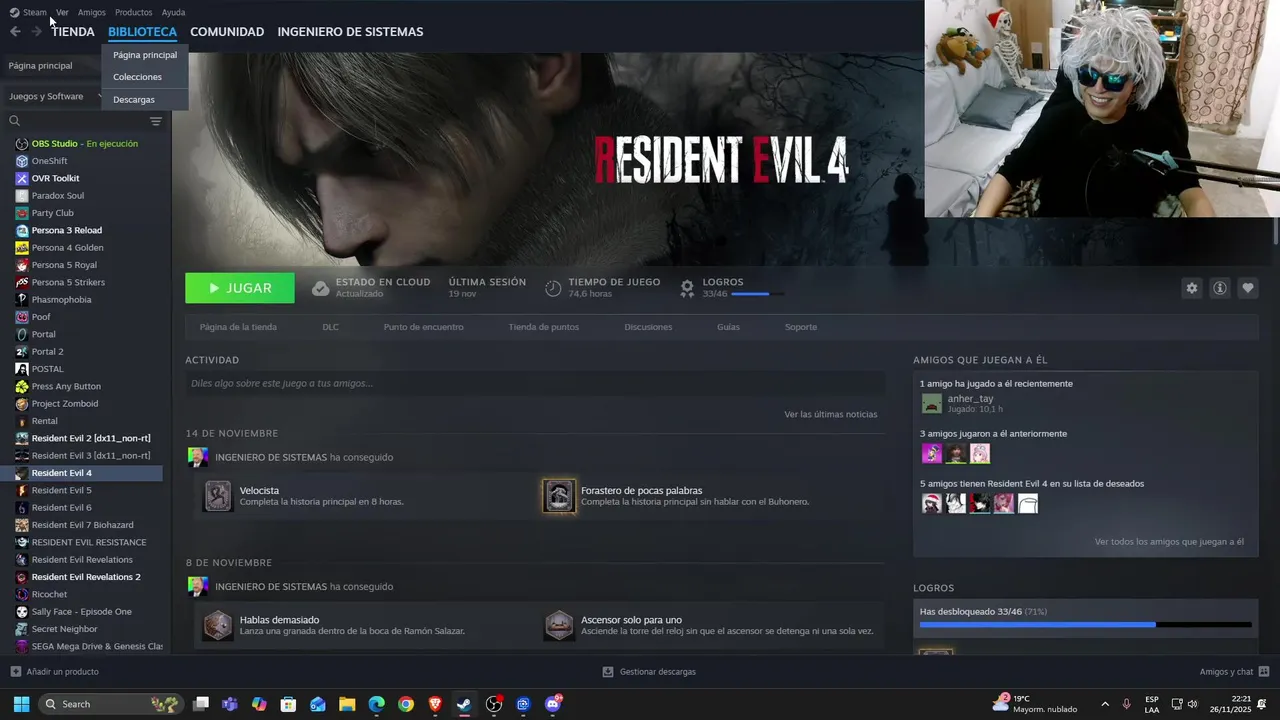Viewport: 1280px width, 720px height.
Task: Add Resident Evil 4 to favorites with heart icon
Action: coord(1248,288)
